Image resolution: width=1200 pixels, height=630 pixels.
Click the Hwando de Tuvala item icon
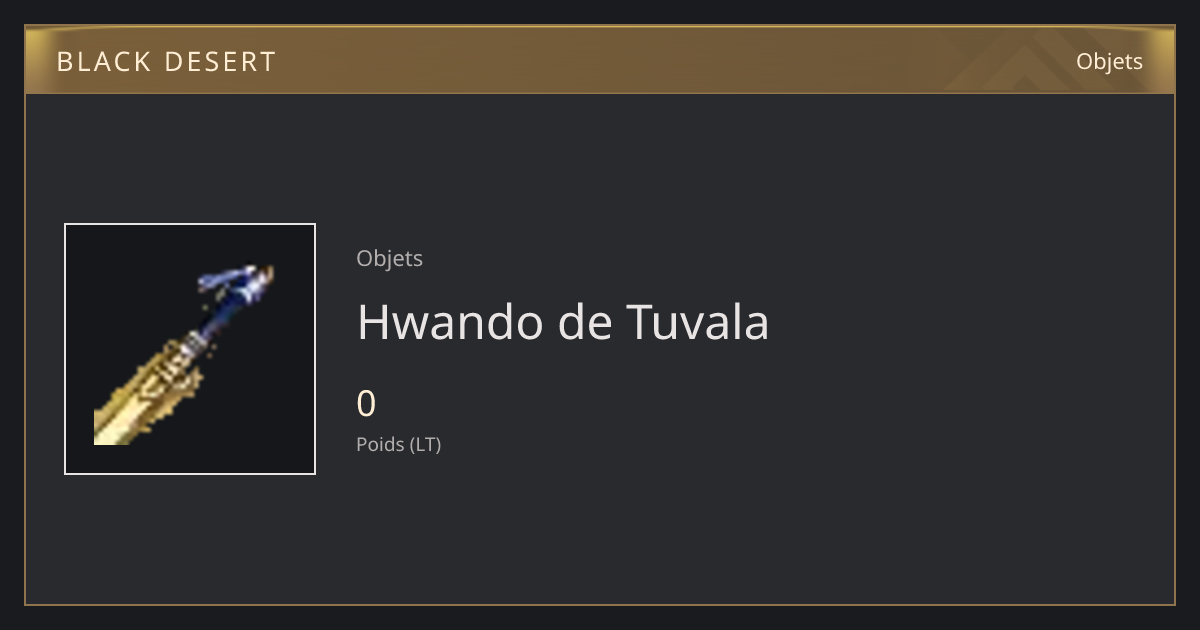coord(190,349)
